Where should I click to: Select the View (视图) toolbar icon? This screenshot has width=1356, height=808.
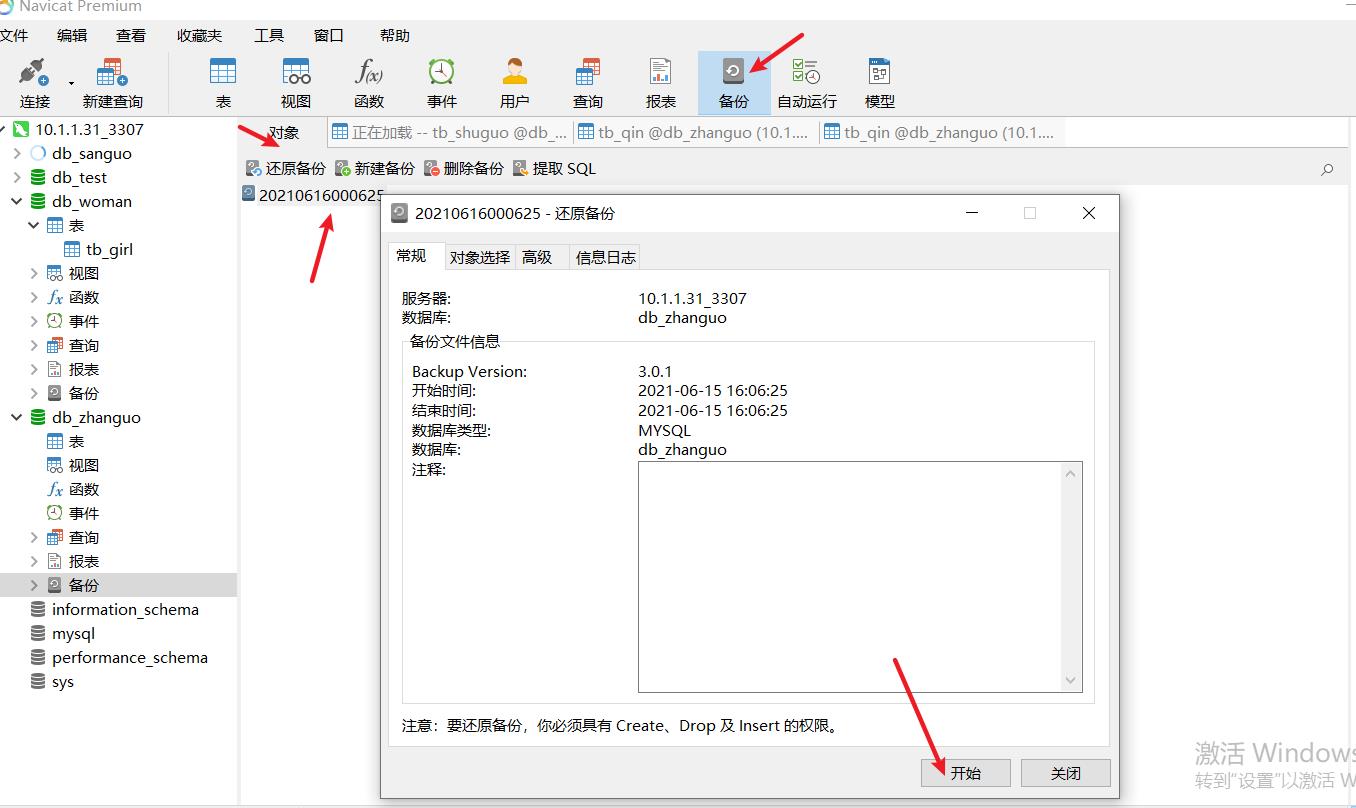296,83
